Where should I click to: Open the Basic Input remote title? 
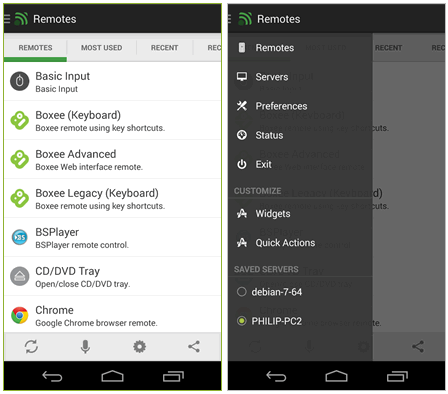coord(63,76)
